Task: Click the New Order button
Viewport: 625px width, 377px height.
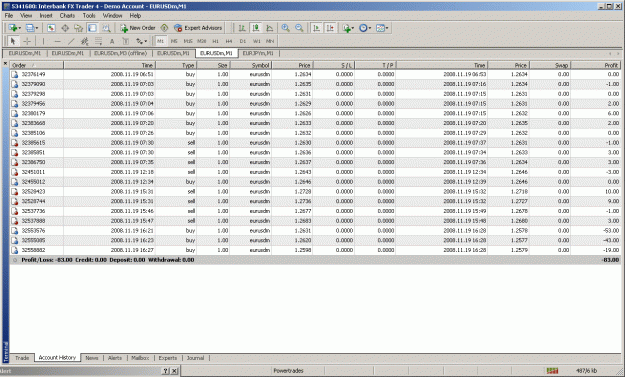Action: (138, 28)
